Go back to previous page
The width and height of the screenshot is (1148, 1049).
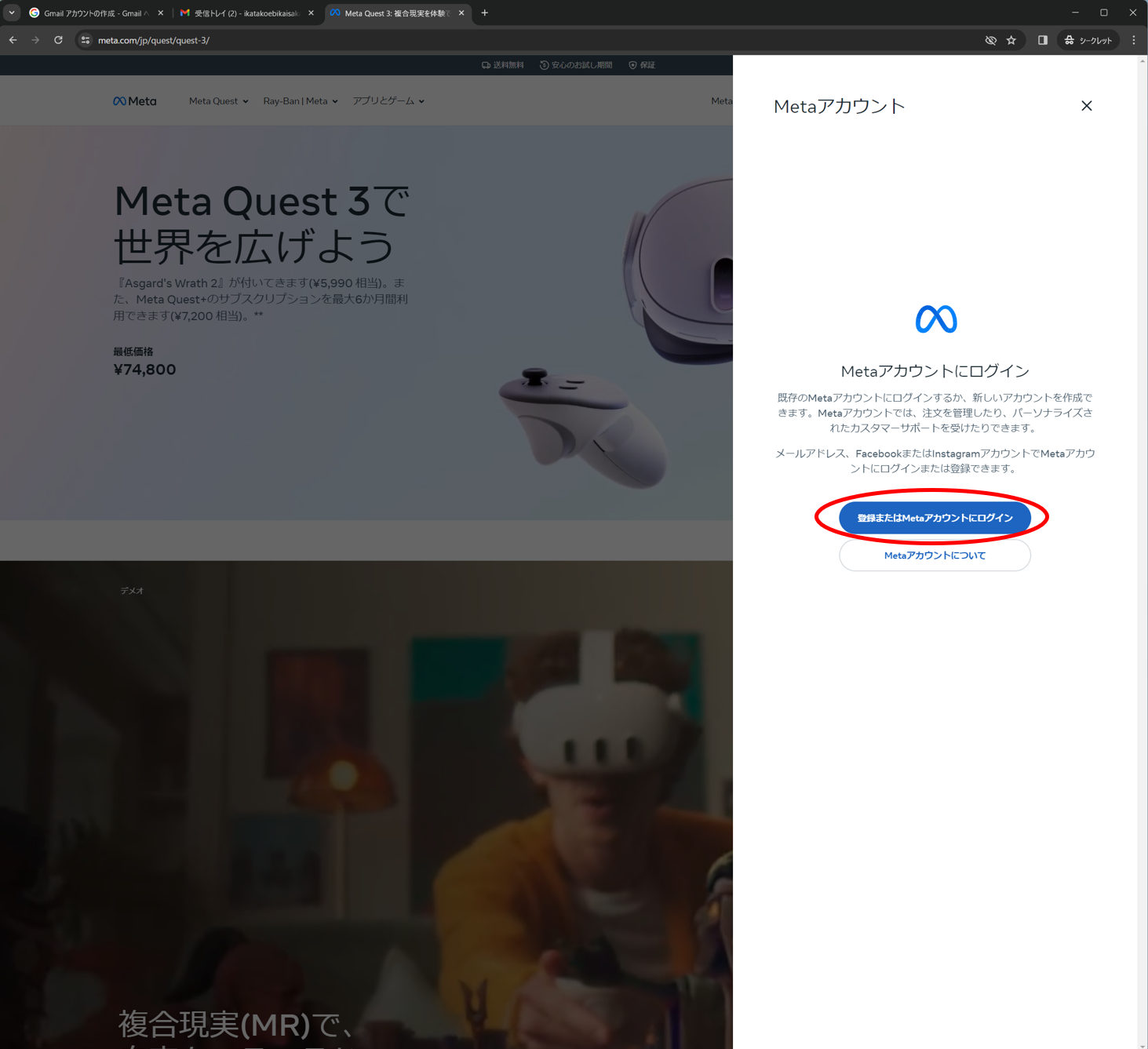click(13, 40)
